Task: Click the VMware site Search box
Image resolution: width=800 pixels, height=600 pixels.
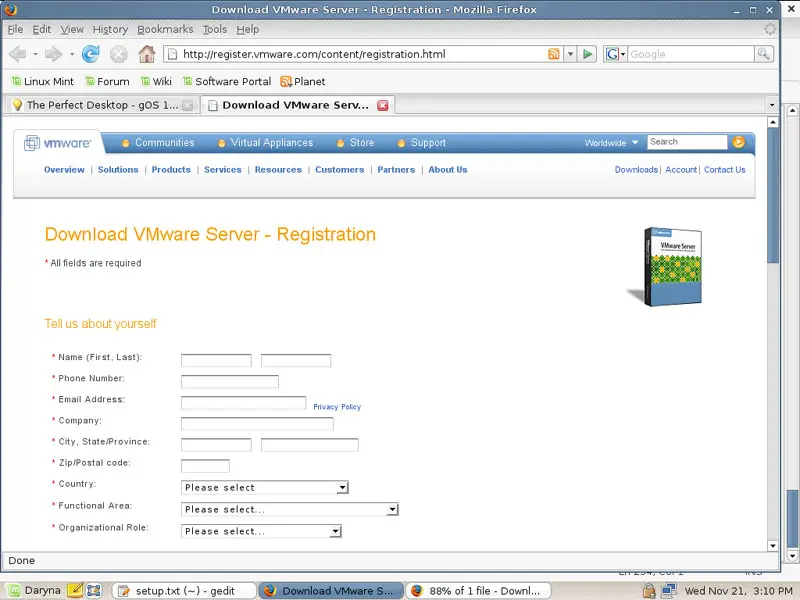Action: tap(687, 142)
